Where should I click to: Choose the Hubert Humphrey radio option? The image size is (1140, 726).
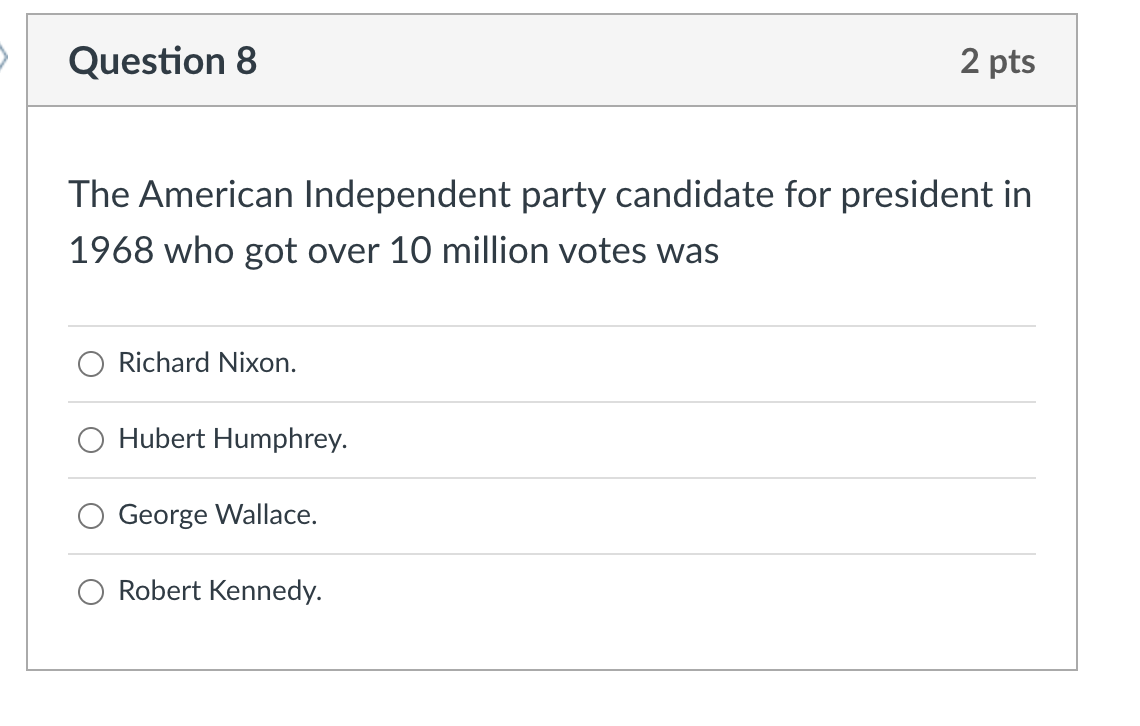point(91,440)
